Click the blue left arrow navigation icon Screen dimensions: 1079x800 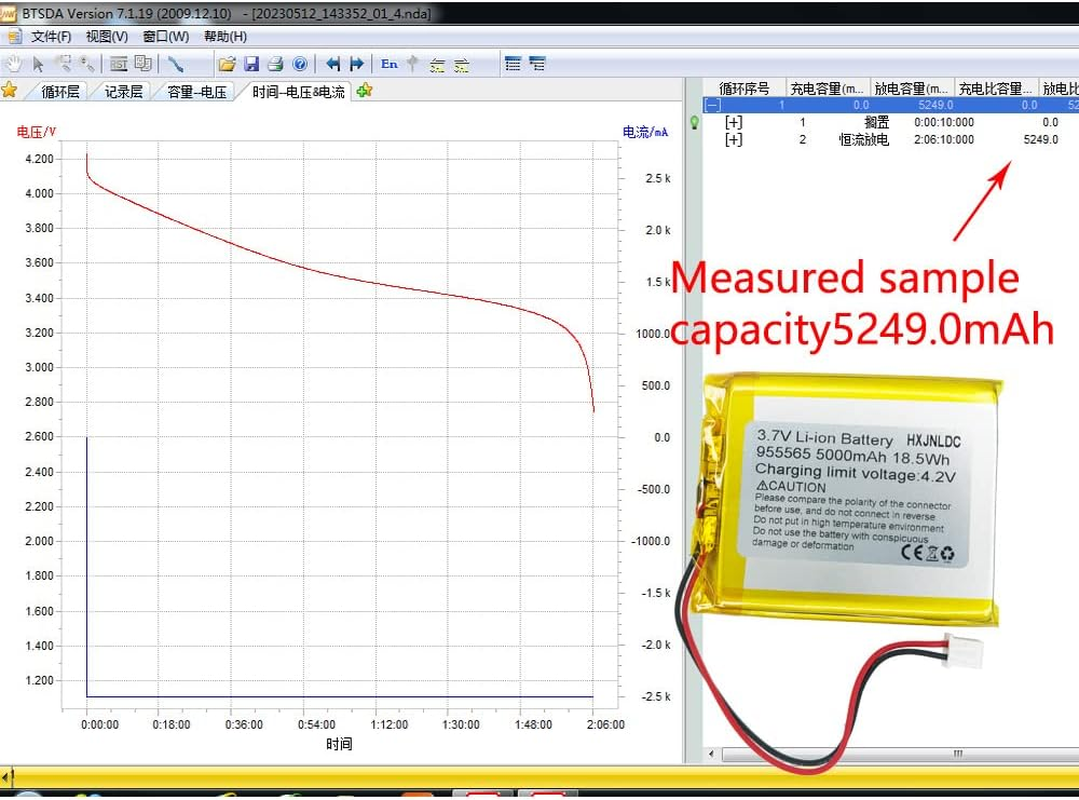[x=333, y=64]
